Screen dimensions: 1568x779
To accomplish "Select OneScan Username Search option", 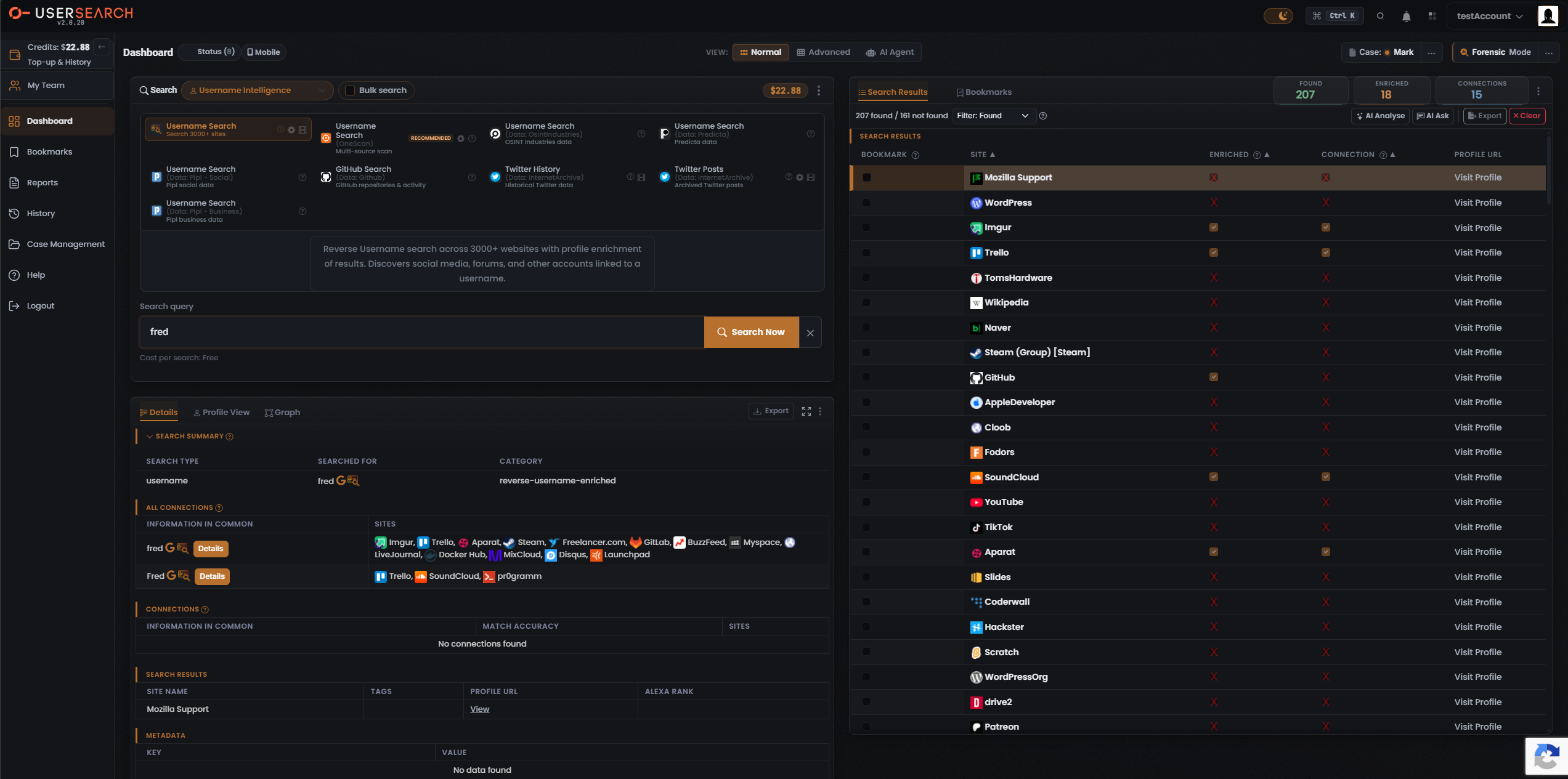I will (x=399, y=139).
